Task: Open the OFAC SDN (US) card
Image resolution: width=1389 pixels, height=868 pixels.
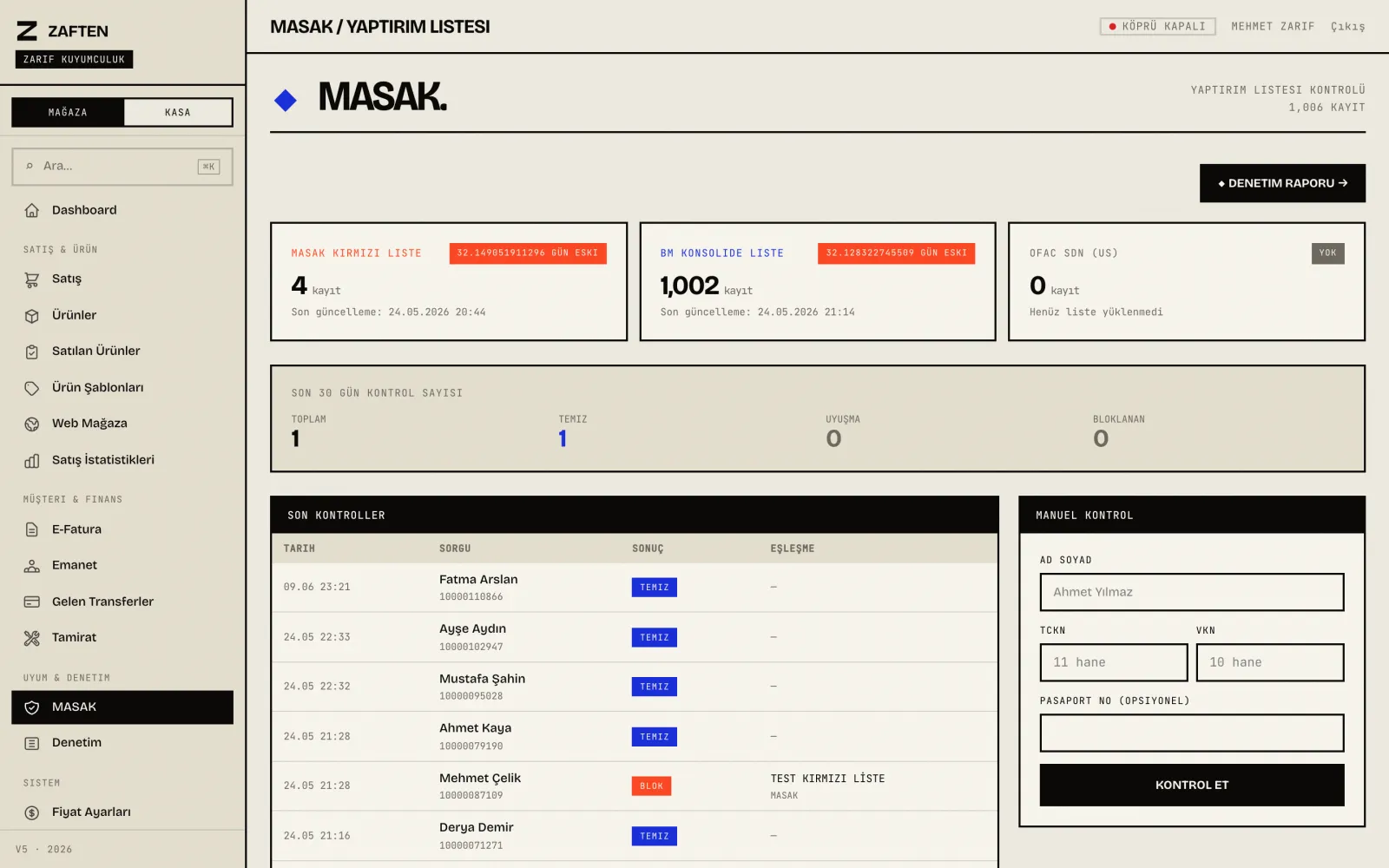Action: click(x=1187, y=281)
